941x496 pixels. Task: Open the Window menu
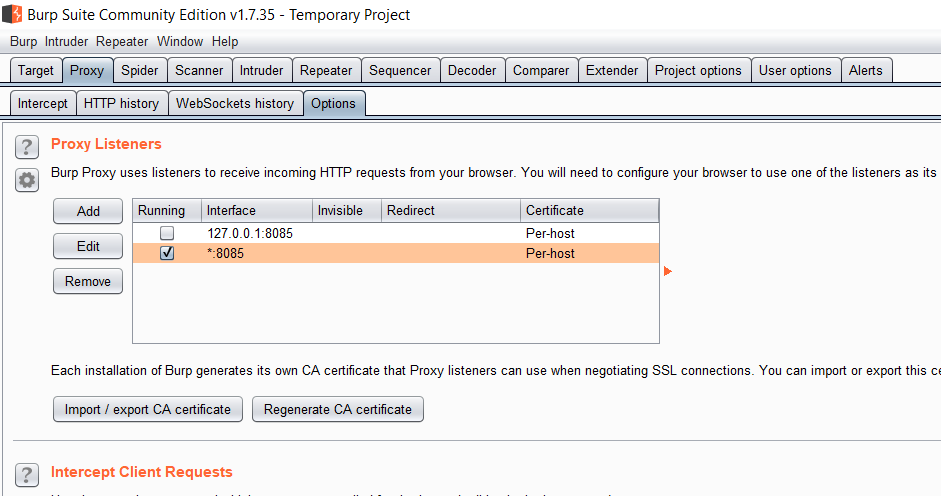point(180,41)
